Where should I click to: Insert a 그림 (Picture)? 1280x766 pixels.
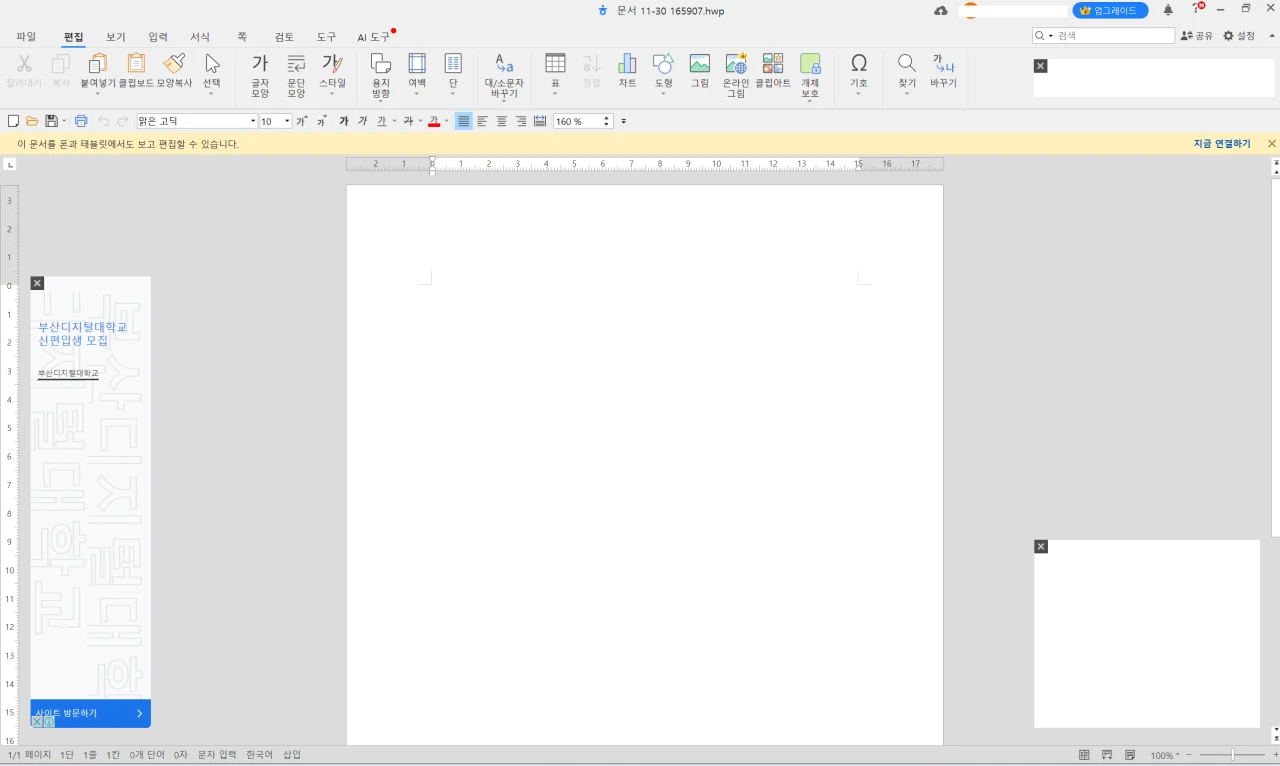tap(700, 71)
